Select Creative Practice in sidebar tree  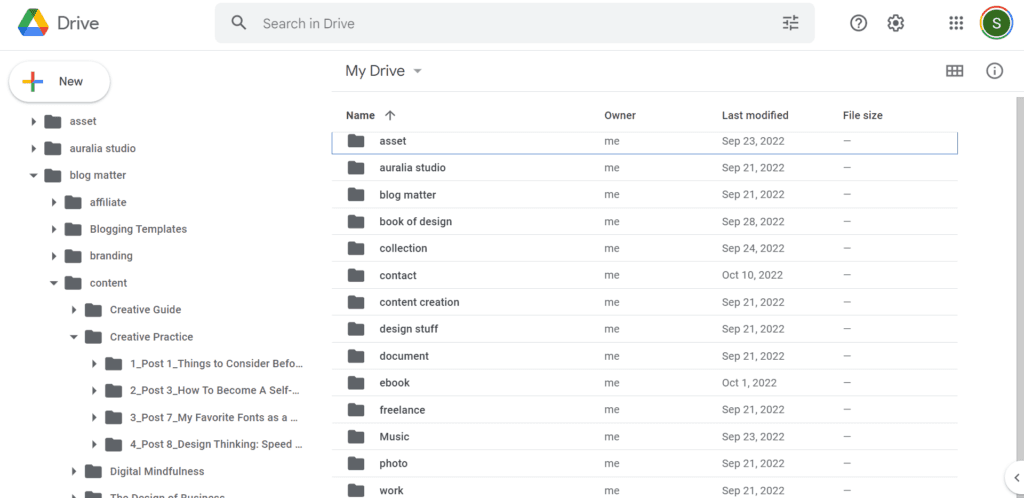(152, 337)
